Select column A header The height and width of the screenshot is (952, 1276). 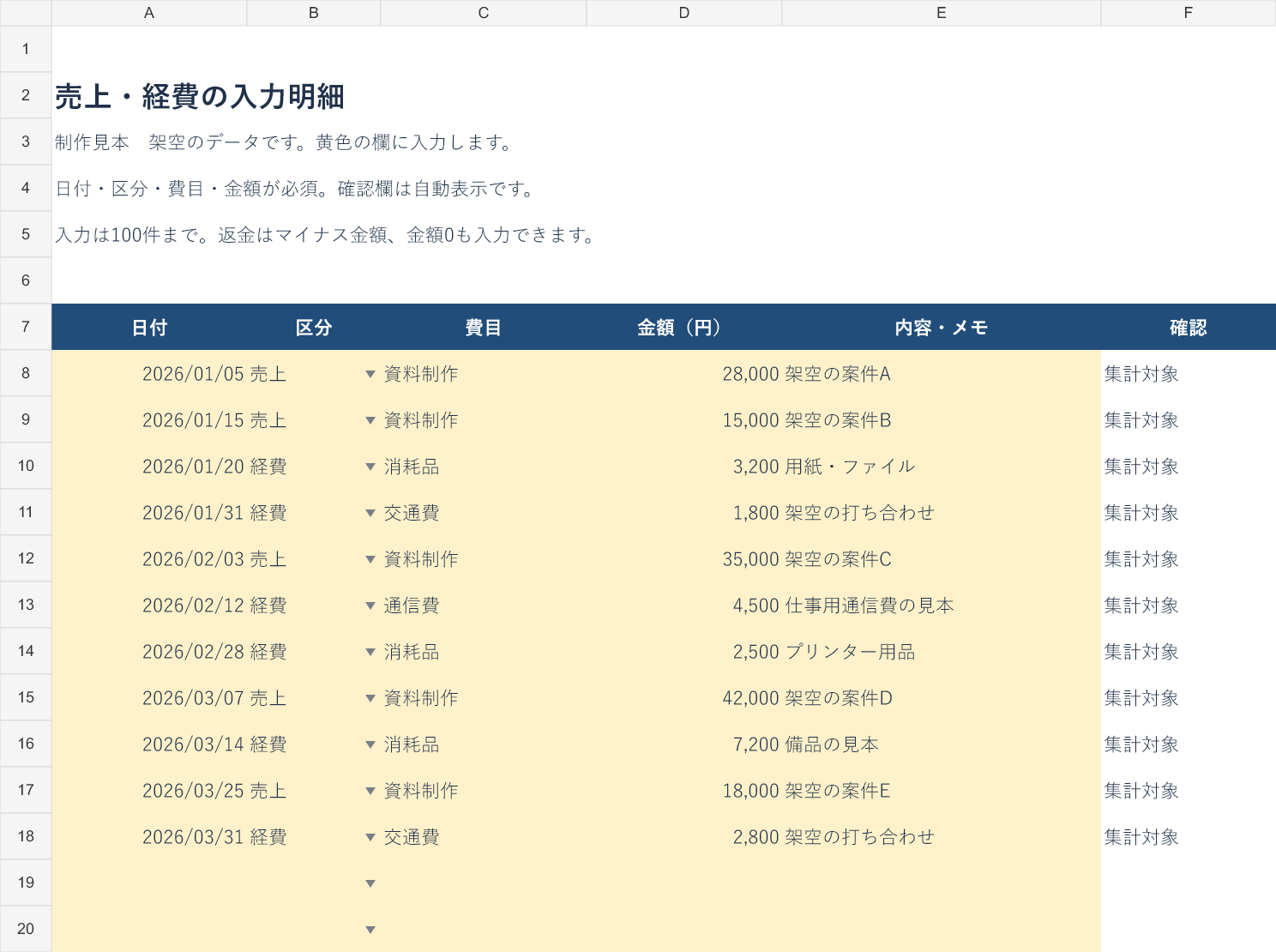[x=149, y=13]
